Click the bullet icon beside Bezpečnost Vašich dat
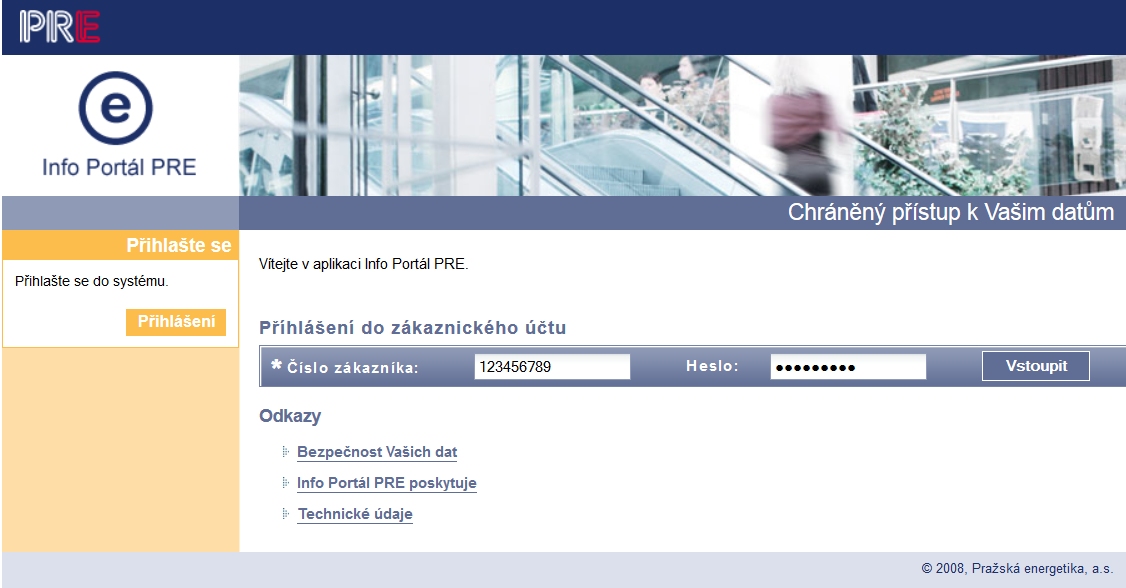 (286, 452)
